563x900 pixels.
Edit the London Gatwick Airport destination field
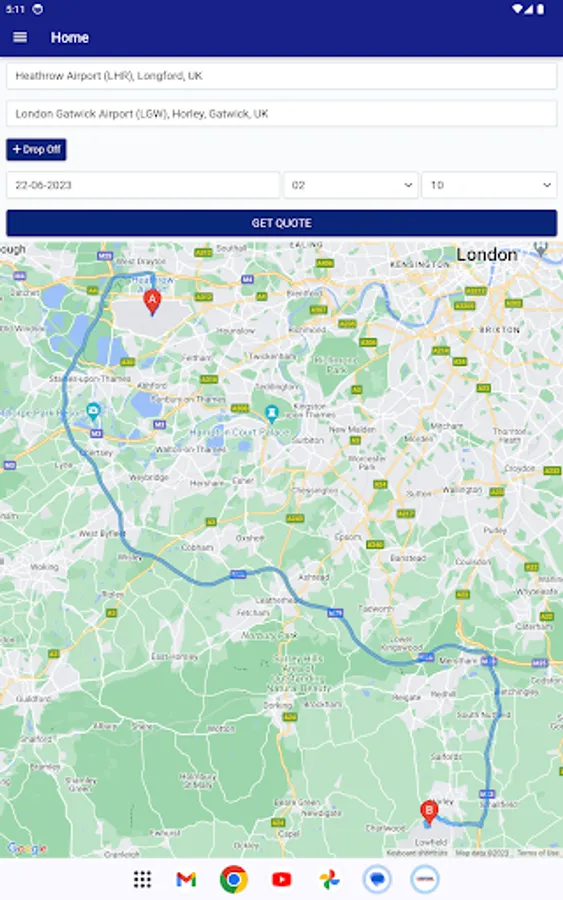281,114
